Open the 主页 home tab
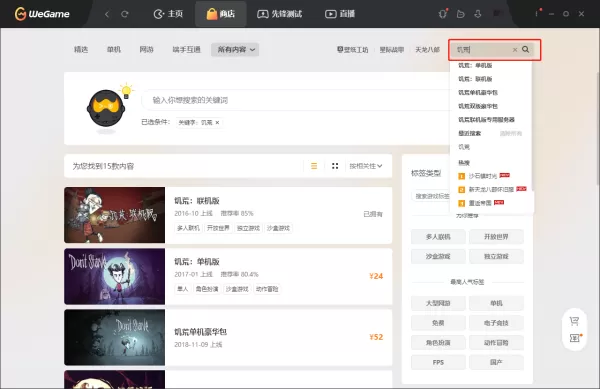 pyautogui.click(x=168, y=14)
